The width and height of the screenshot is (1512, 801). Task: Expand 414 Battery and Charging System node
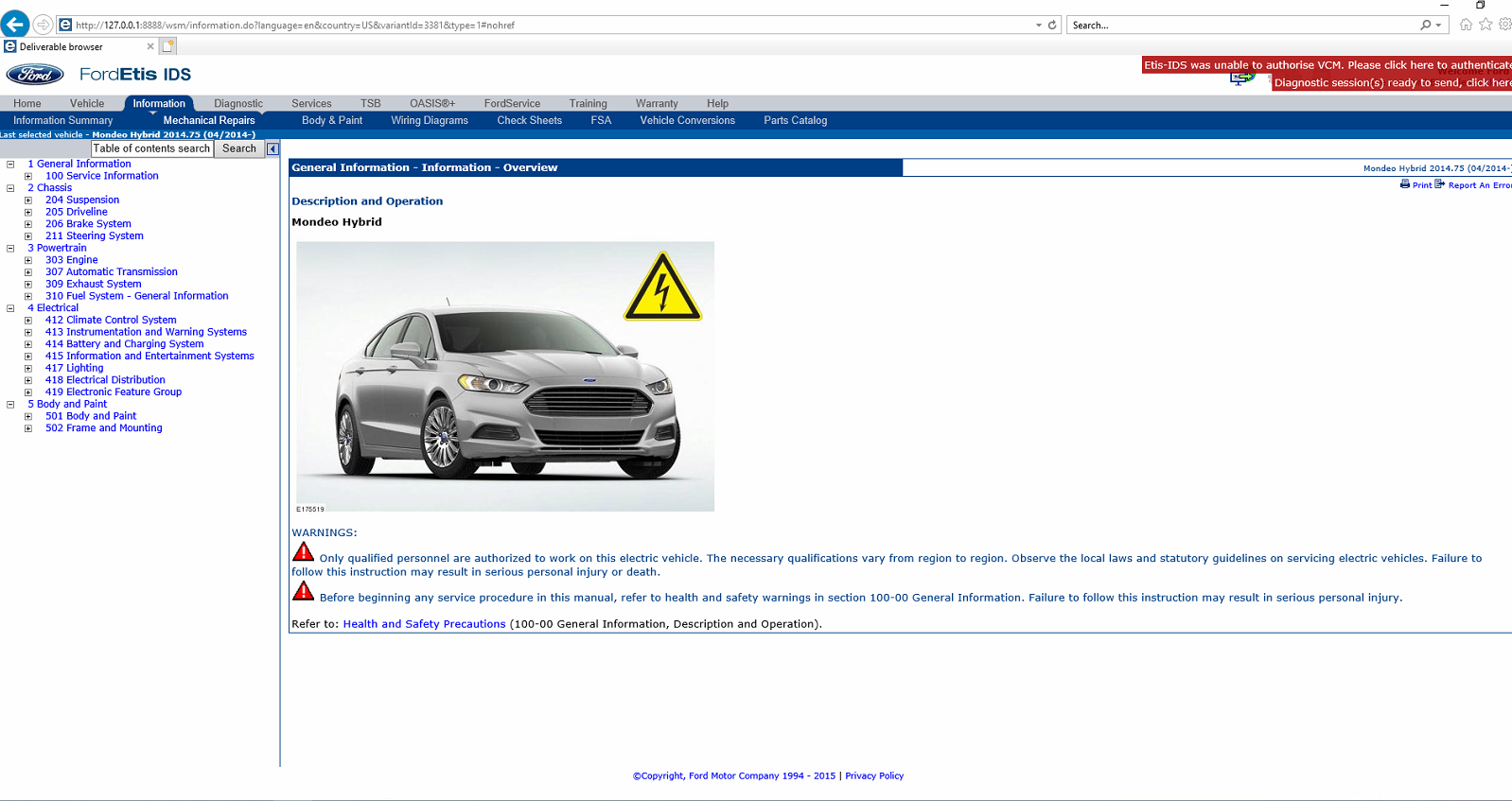coord(28,344)
